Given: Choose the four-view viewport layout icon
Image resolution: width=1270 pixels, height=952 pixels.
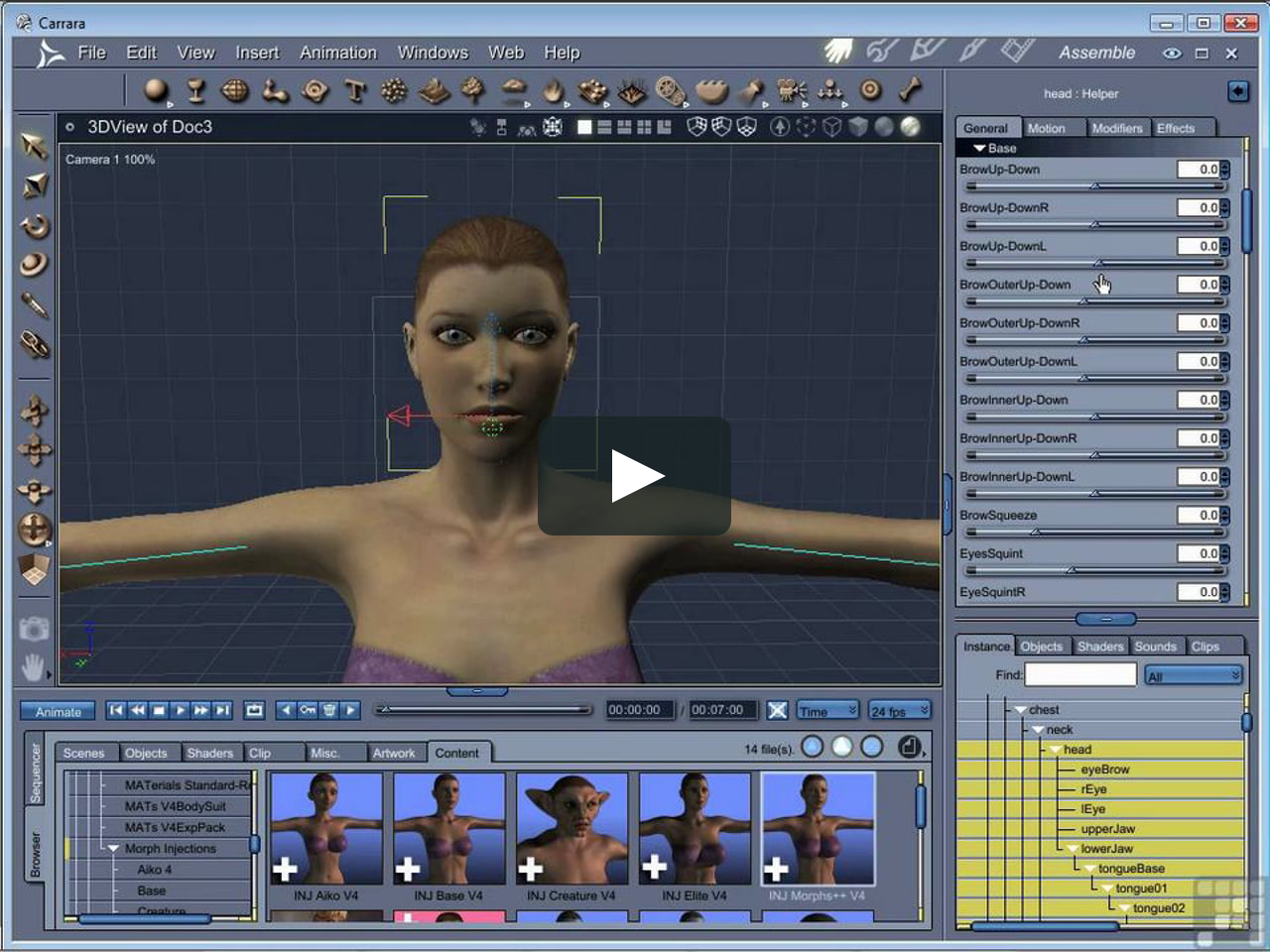Looking at the screenshot, I should tap(644, 127).
